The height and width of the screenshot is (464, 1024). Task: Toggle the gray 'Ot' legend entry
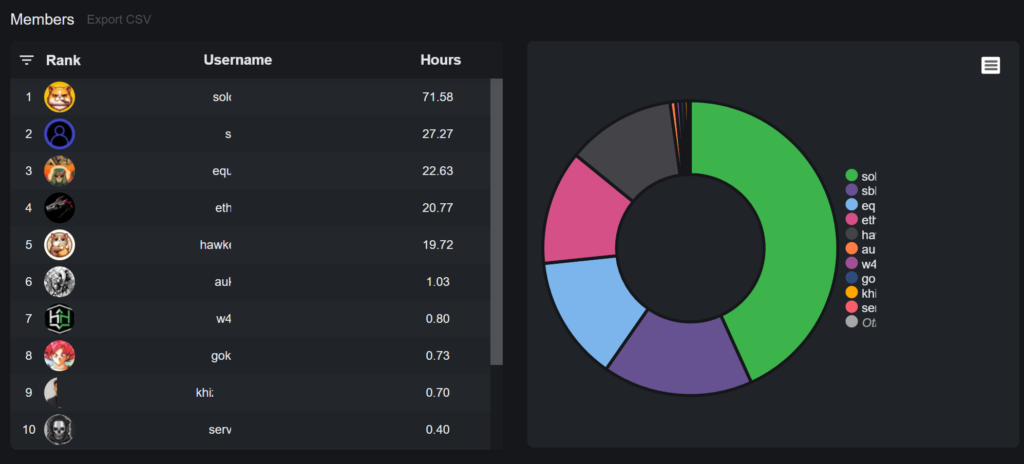pos(861,322)
